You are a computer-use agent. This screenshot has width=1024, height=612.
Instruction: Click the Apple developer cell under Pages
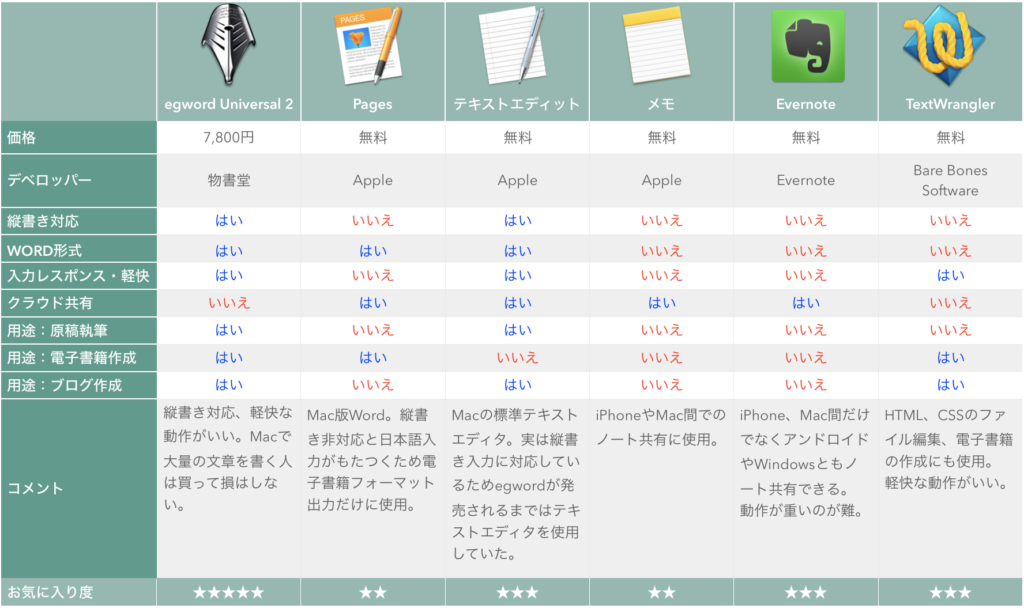(373, 180)
